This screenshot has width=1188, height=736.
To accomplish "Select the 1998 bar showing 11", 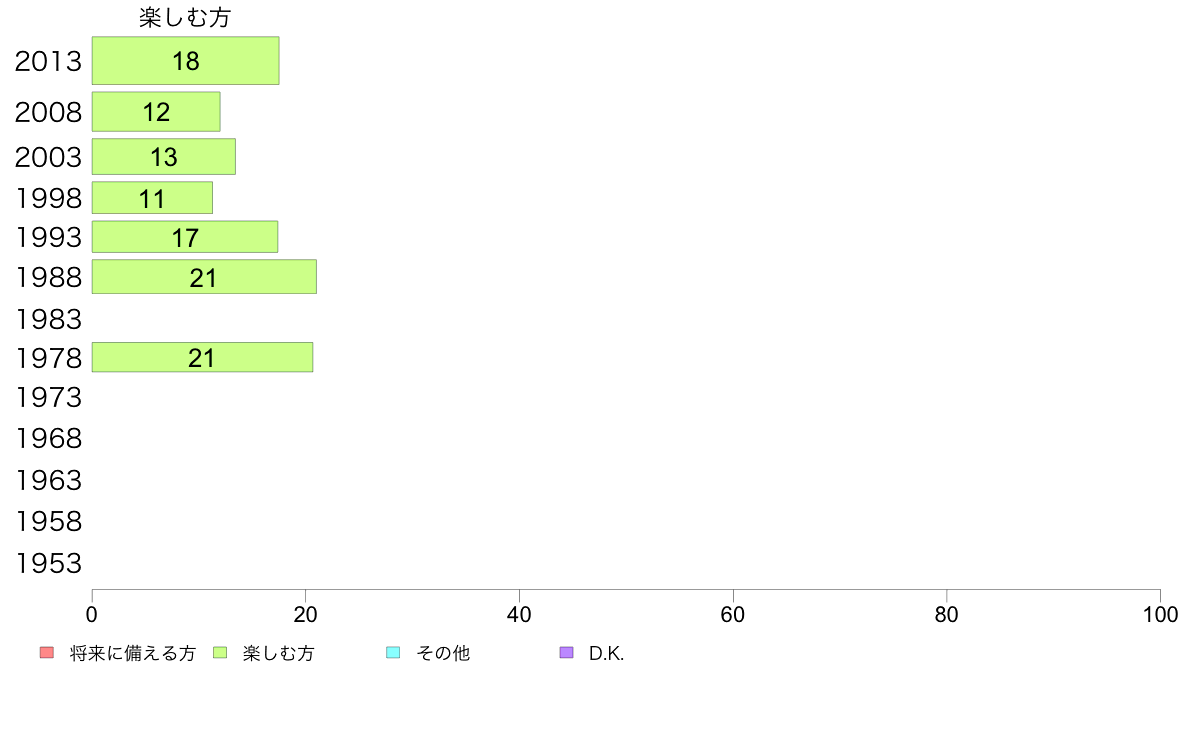I will [x=152, y=198].
